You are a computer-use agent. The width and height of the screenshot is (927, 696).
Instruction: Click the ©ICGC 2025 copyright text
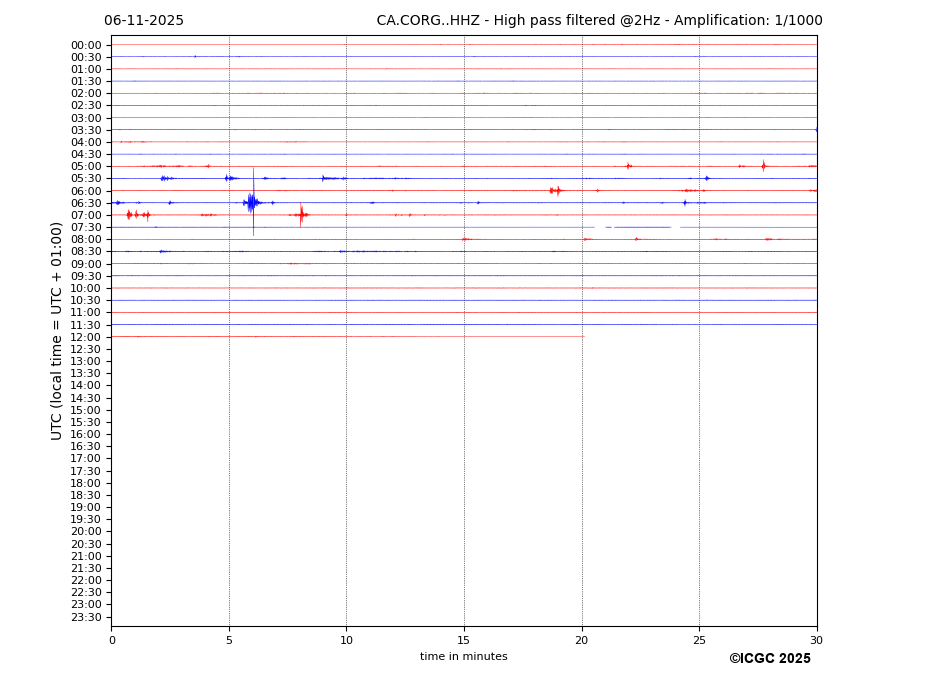tap(769, 659)
